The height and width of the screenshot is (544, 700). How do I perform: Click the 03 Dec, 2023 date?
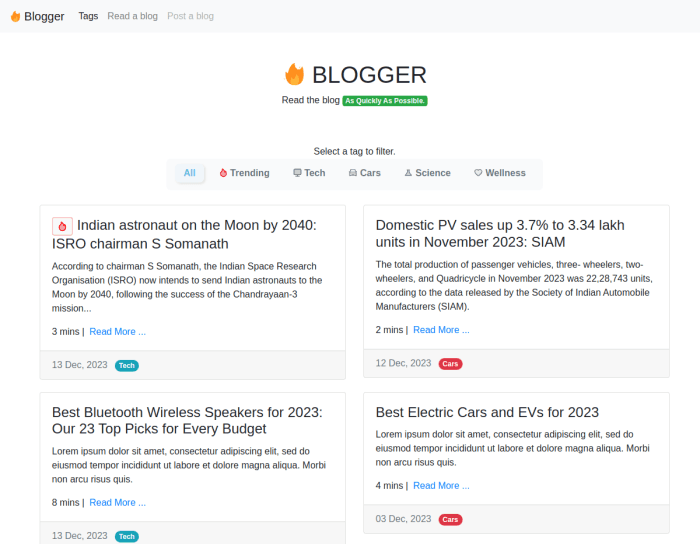click(403, 519)
